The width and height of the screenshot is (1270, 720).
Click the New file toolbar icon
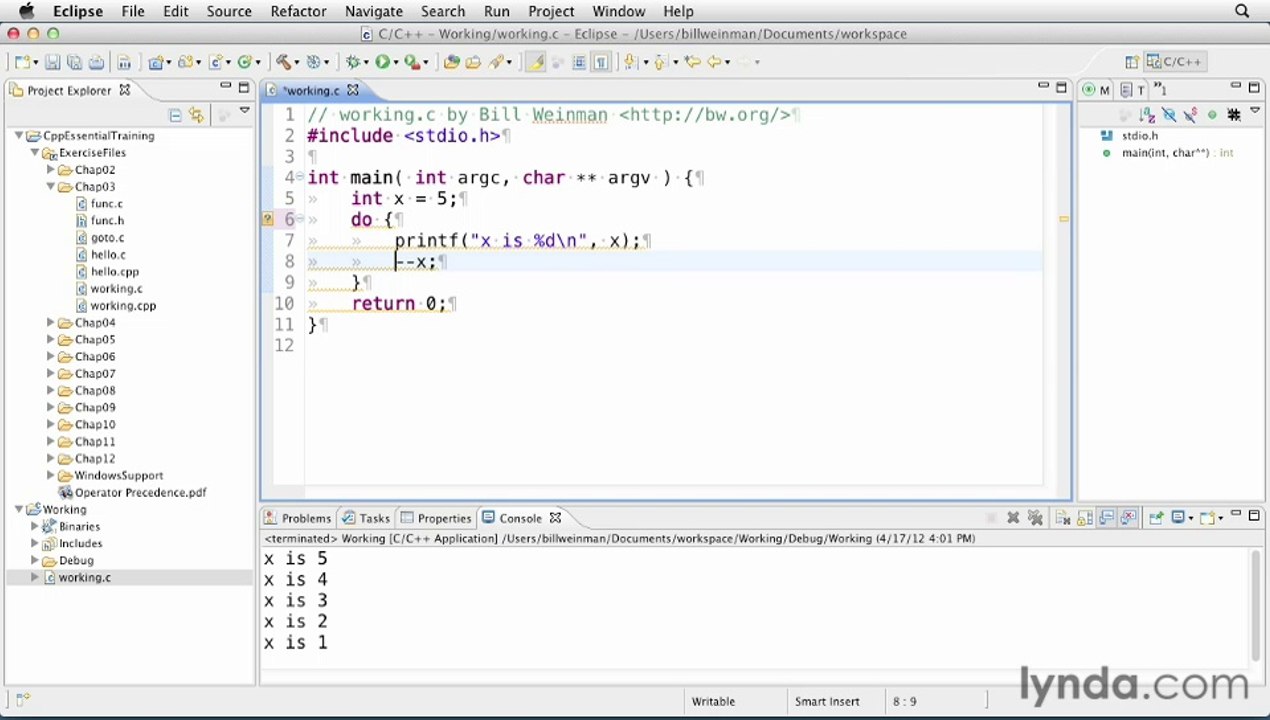click(x=21, y=62)
